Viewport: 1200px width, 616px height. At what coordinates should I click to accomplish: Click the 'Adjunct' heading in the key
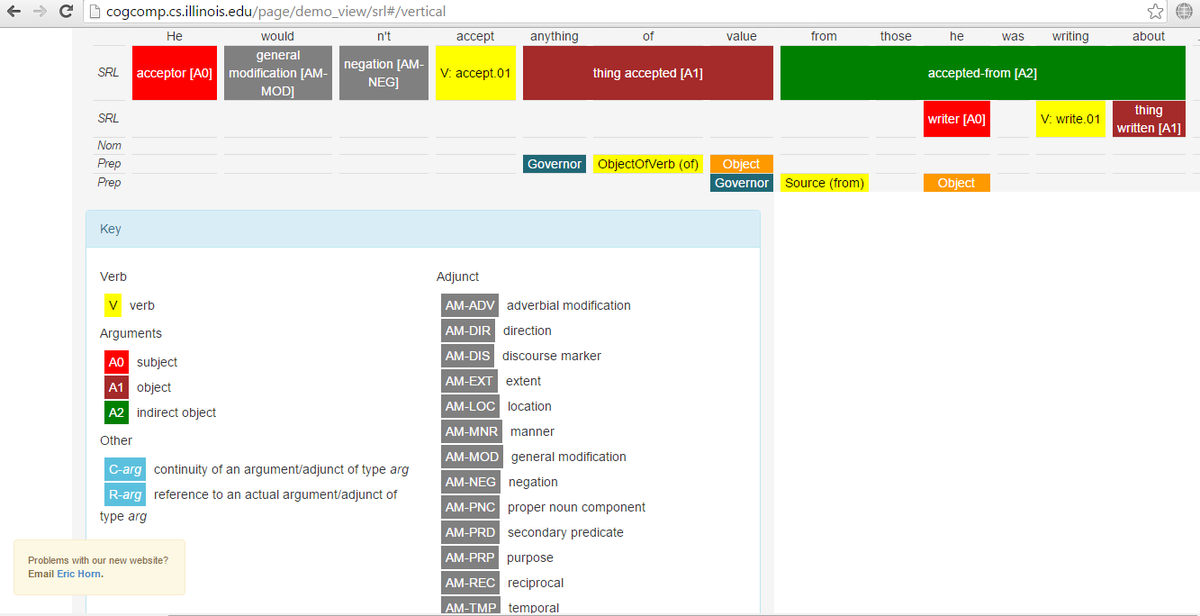pyautogui.click(x=458, y=276)
